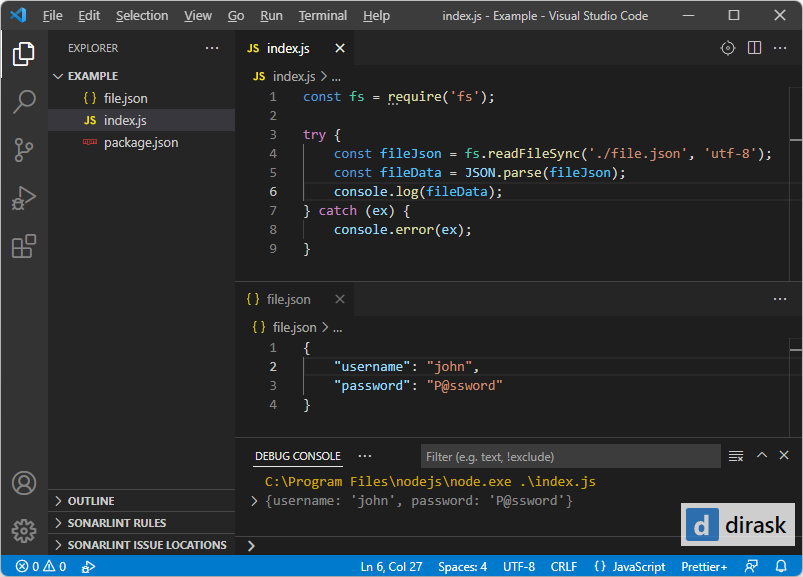Screen dimensions: 803x577
Task: Open the Run or Debug options for index.js
Action: tap(728, 47)
